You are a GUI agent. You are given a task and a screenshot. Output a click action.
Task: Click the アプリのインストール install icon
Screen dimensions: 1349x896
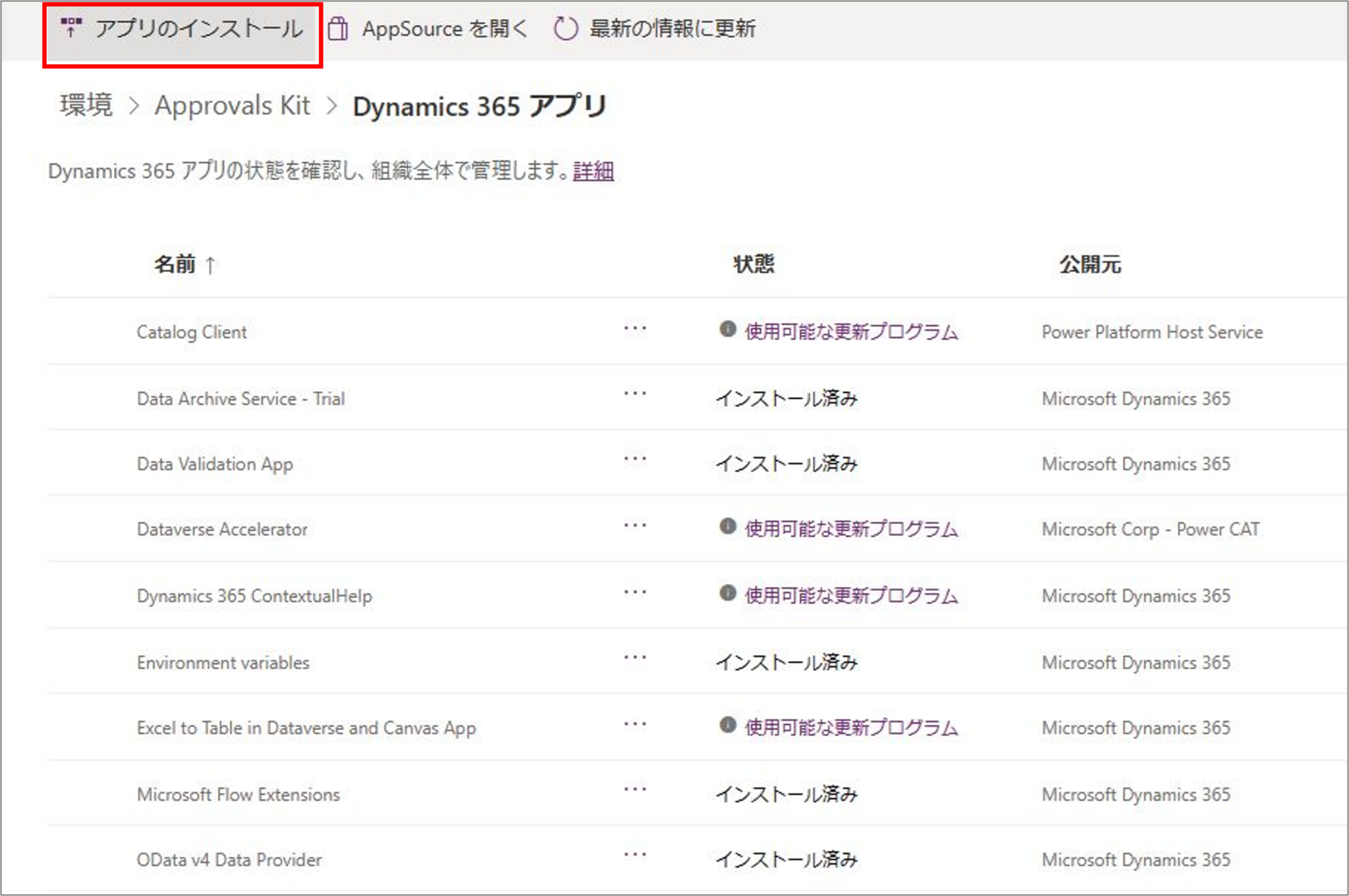(x=70, y=28)
